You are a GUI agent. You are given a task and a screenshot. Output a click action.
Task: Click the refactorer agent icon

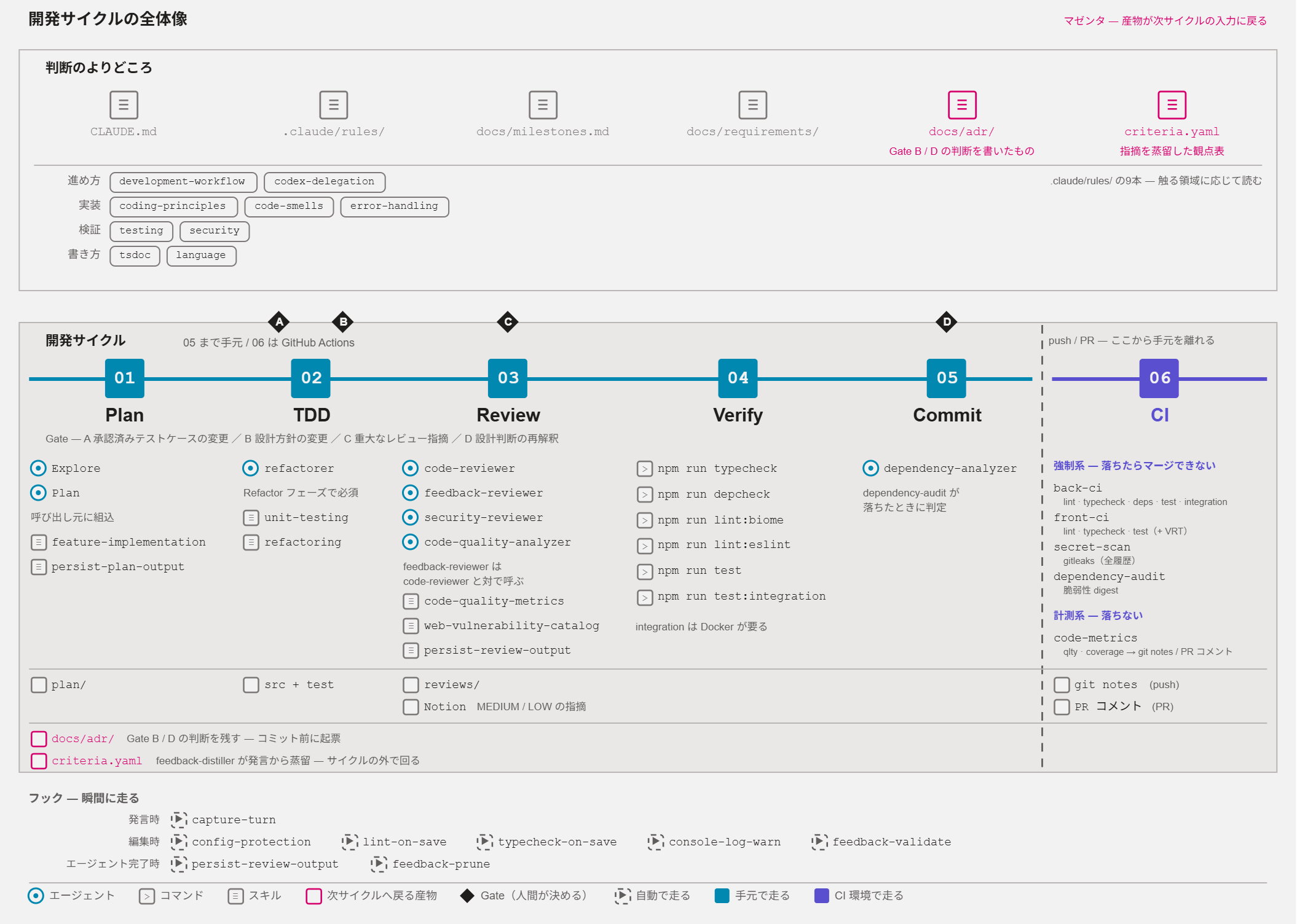[x=251, y=468]
